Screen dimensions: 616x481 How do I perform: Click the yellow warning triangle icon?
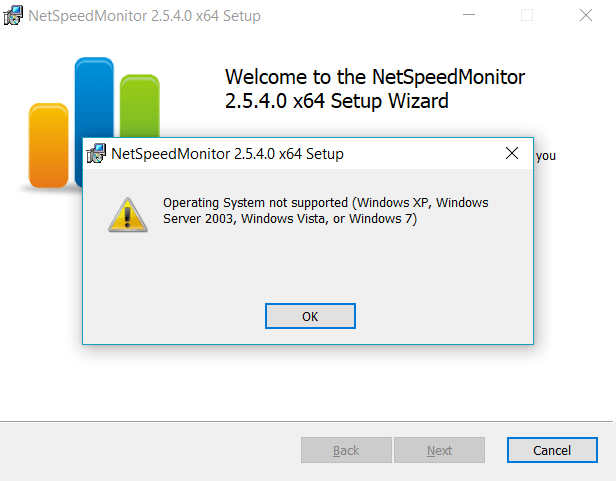(128, 215)
